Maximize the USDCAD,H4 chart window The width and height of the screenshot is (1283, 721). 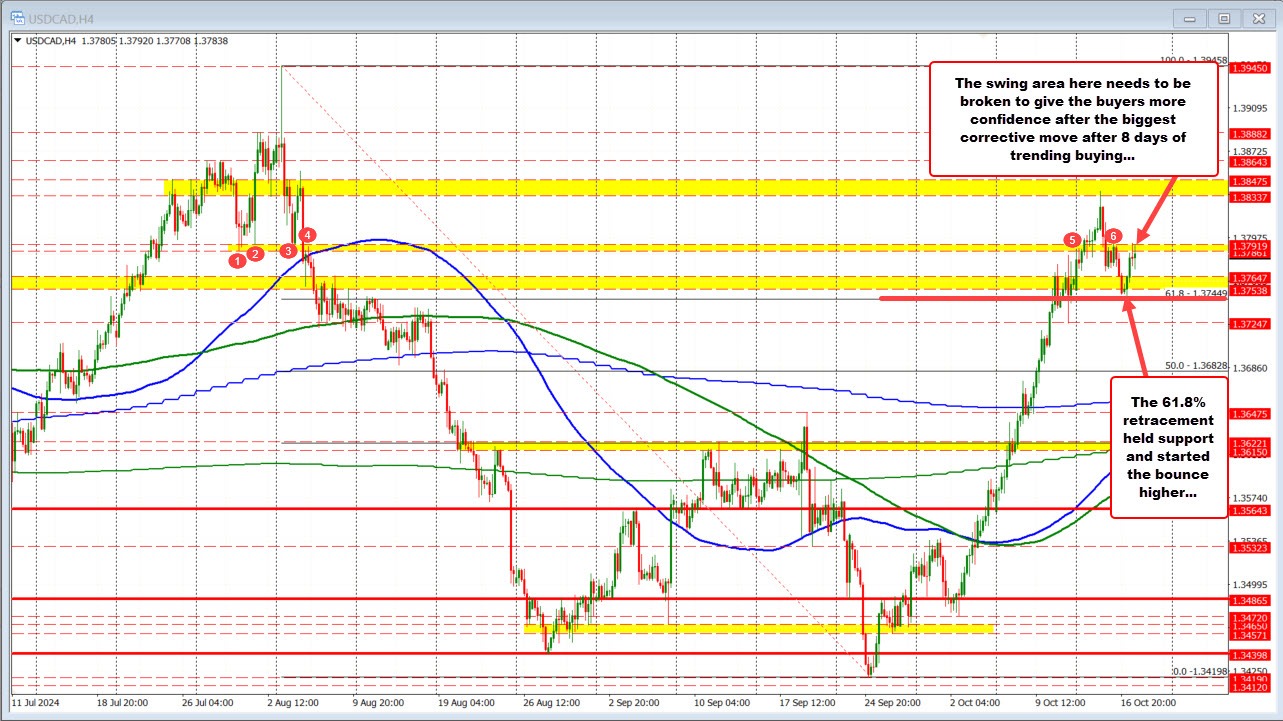tap(1222, 18)
